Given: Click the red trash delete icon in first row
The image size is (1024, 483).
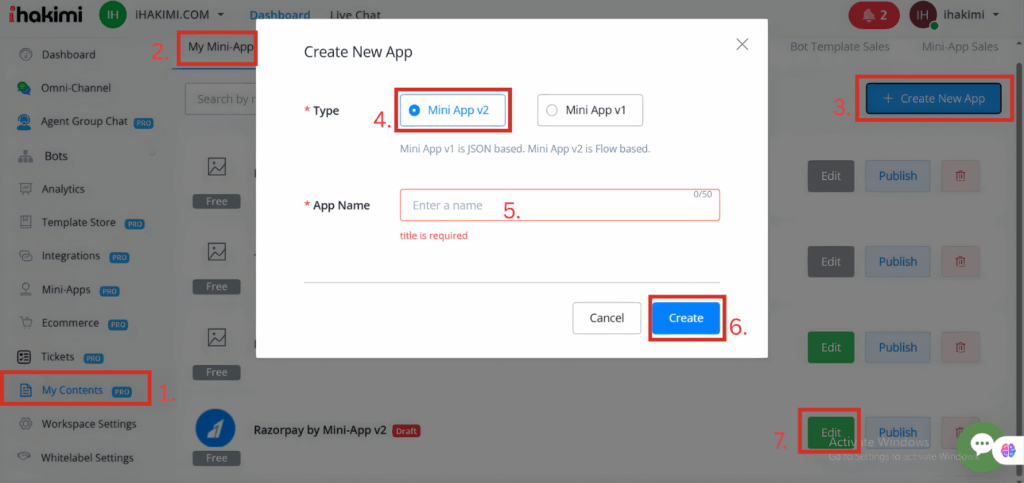Looking at the screenshot, I should (x=960, y=176).
